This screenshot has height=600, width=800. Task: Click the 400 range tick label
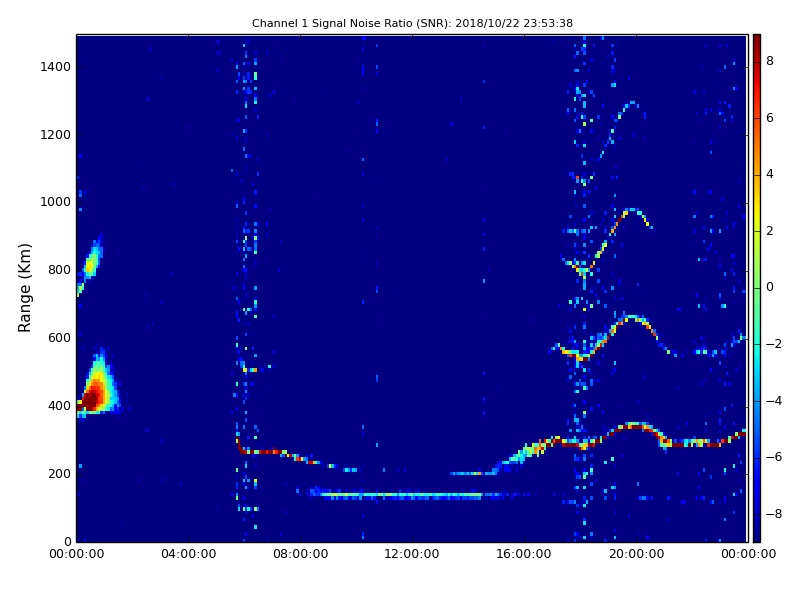point(59,406)
